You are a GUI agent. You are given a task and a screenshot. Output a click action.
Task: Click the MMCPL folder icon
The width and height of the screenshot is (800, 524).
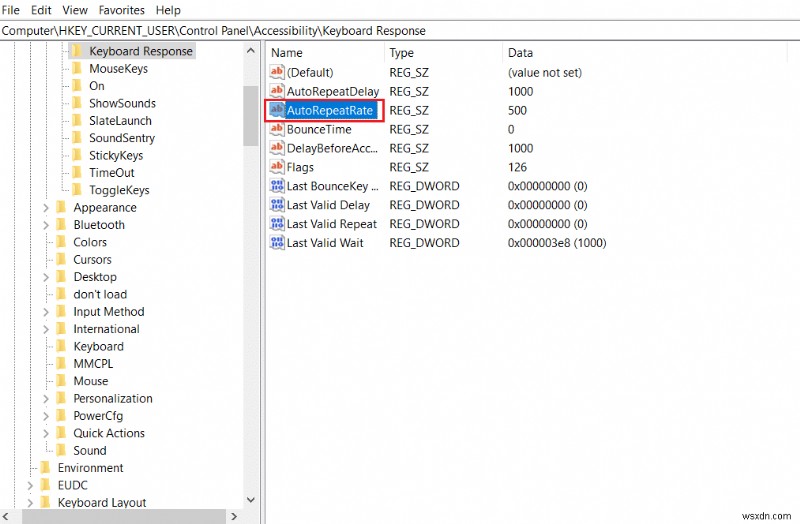61,363
